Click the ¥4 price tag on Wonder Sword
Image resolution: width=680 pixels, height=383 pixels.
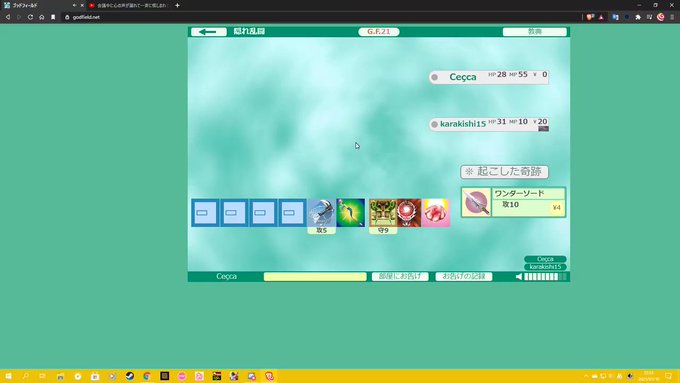tap(557, 207)
